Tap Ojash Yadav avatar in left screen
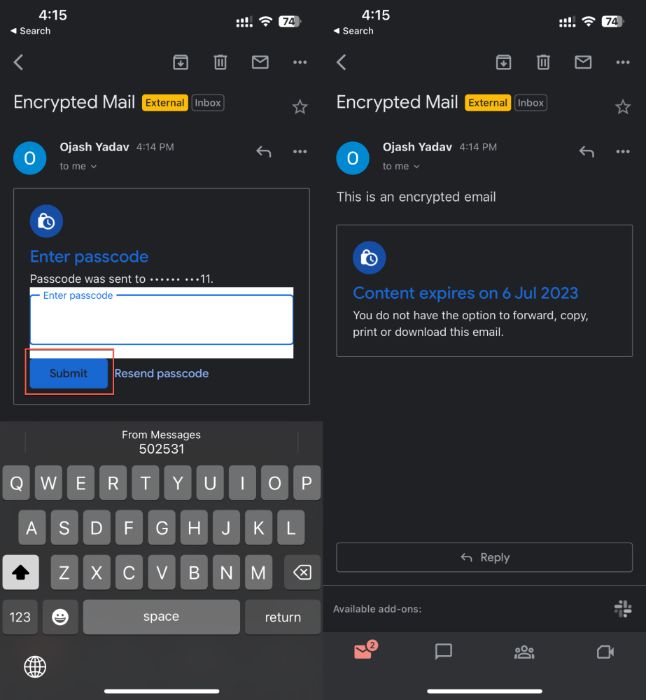The image size is (646, 700). pyautogui.click(x=29, y=158)
